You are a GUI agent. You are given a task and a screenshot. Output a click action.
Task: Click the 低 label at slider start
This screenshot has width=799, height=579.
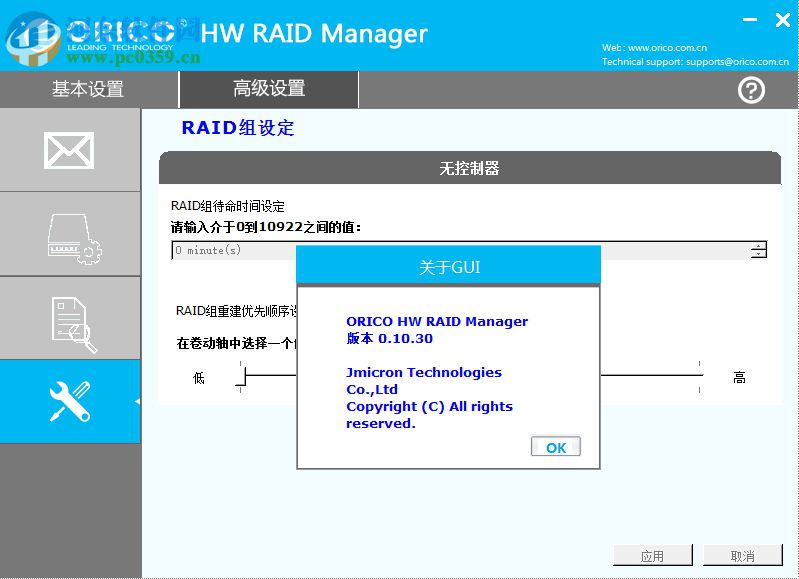[x=199, y=378]
